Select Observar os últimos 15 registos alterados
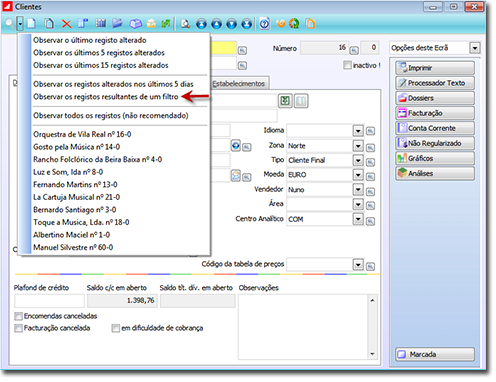This screenshot has height=382, width=496. [101, 66]
